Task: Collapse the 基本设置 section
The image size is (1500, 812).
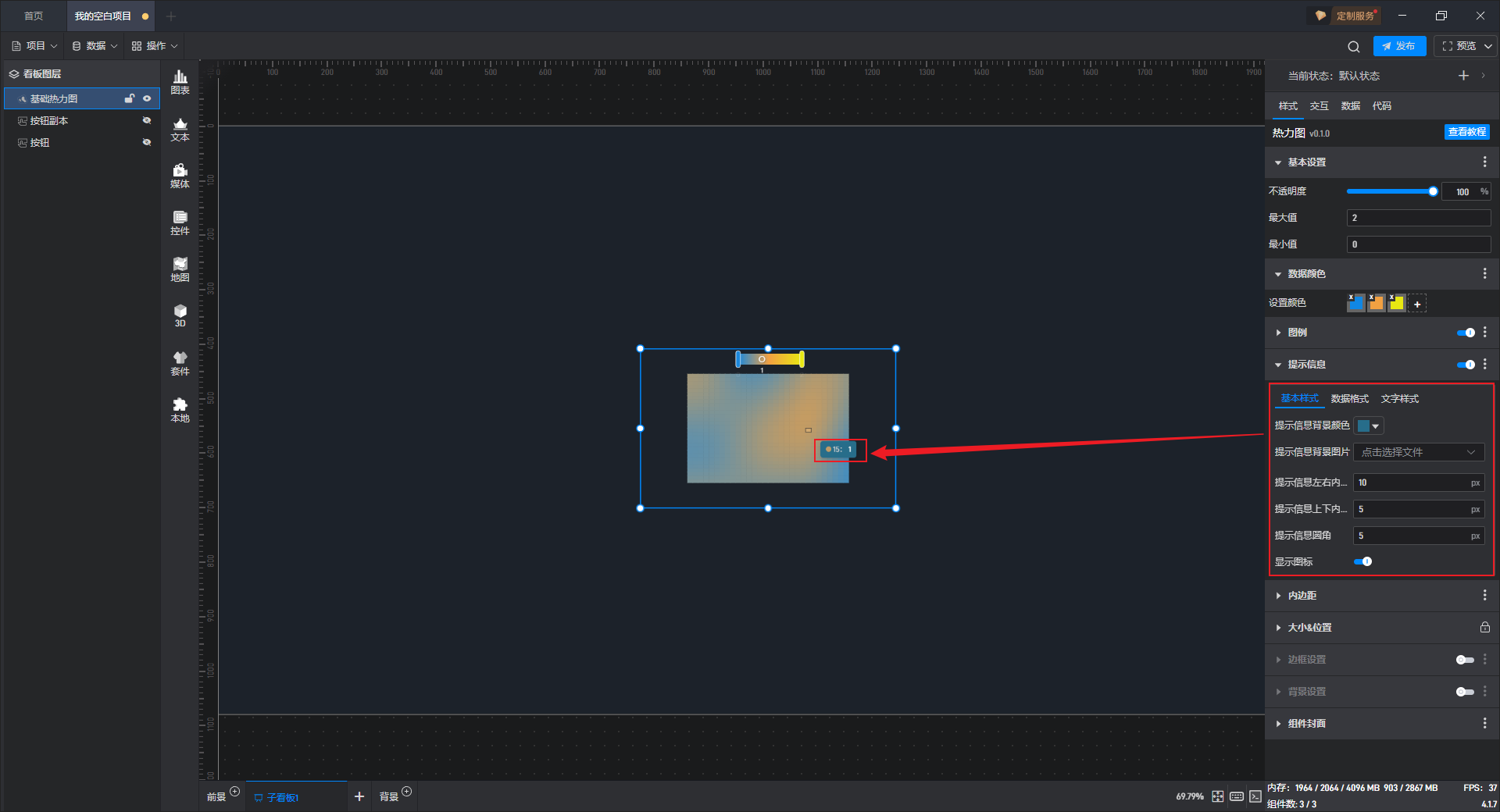Action: click(x=1278, y=162)
